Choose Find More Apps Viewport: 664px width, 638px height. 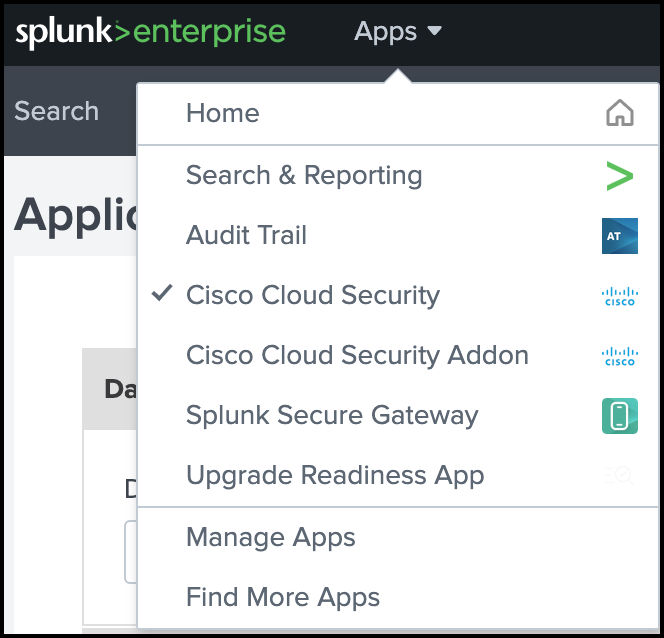pyautogui.click(x=398, y=597)
